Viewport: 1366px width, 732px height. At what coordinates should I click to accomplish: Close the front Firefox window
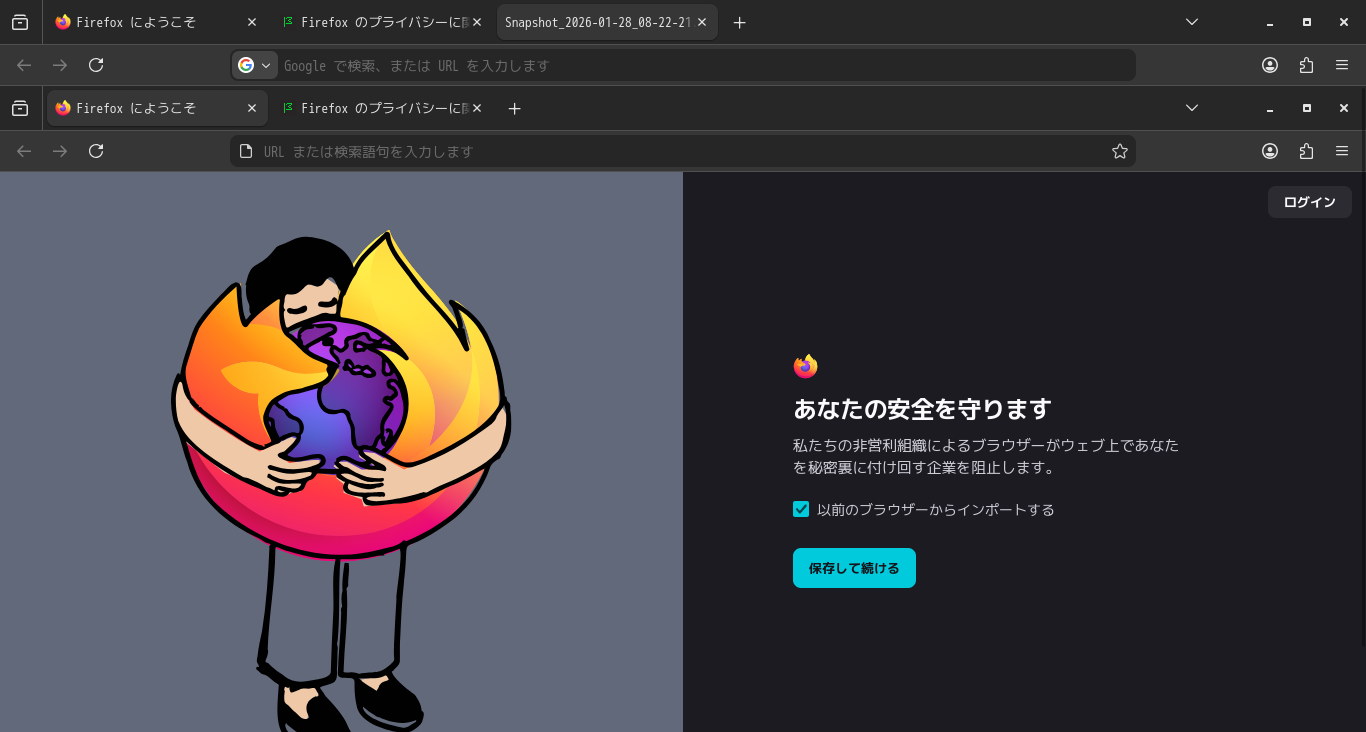click(x=1343, y=108)
